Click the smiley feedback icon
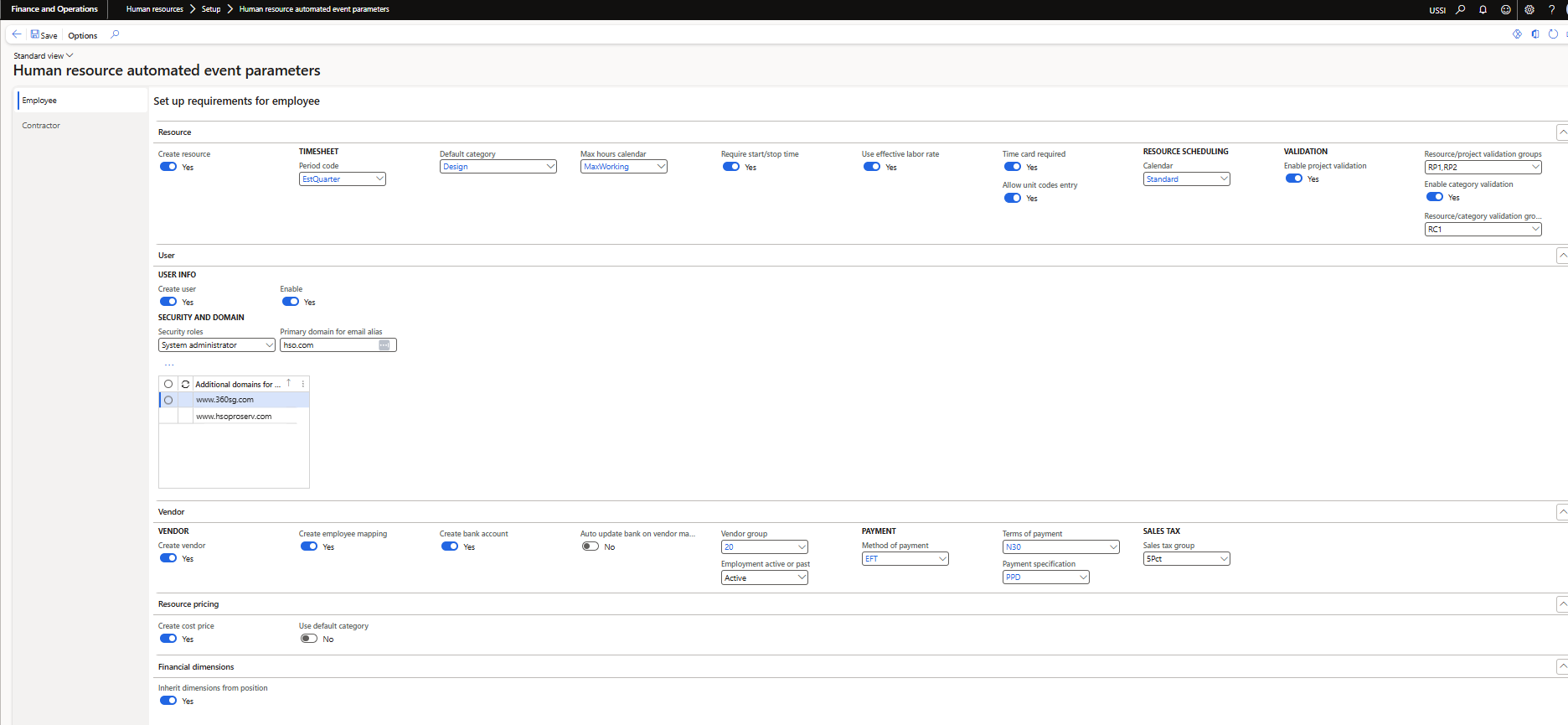 coord(1505,10)
